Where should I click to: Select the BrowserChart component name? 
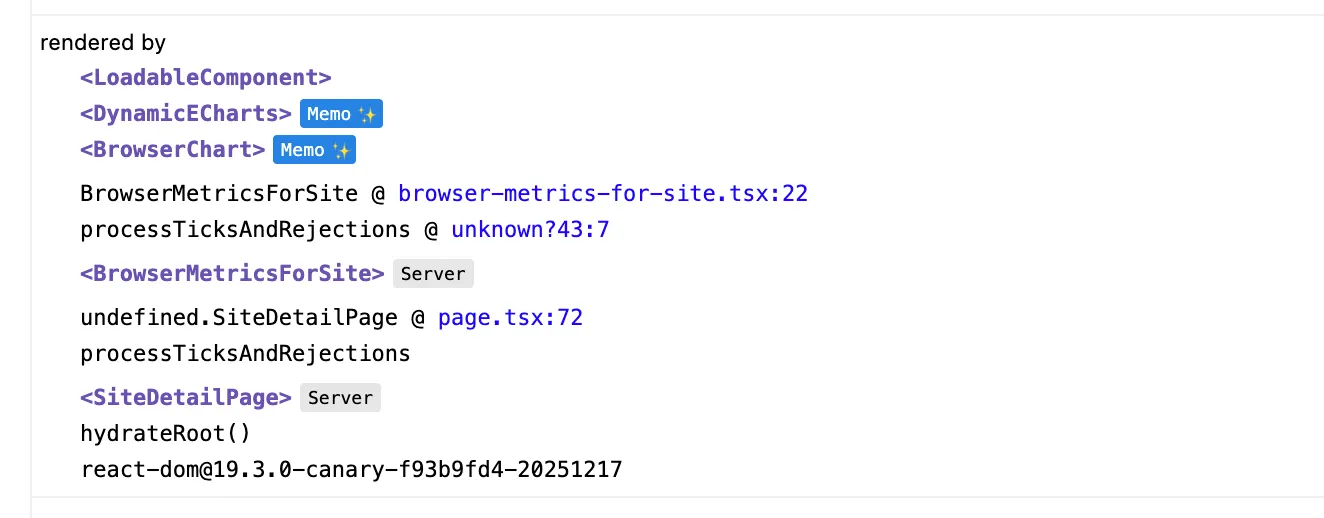[173, 150]
